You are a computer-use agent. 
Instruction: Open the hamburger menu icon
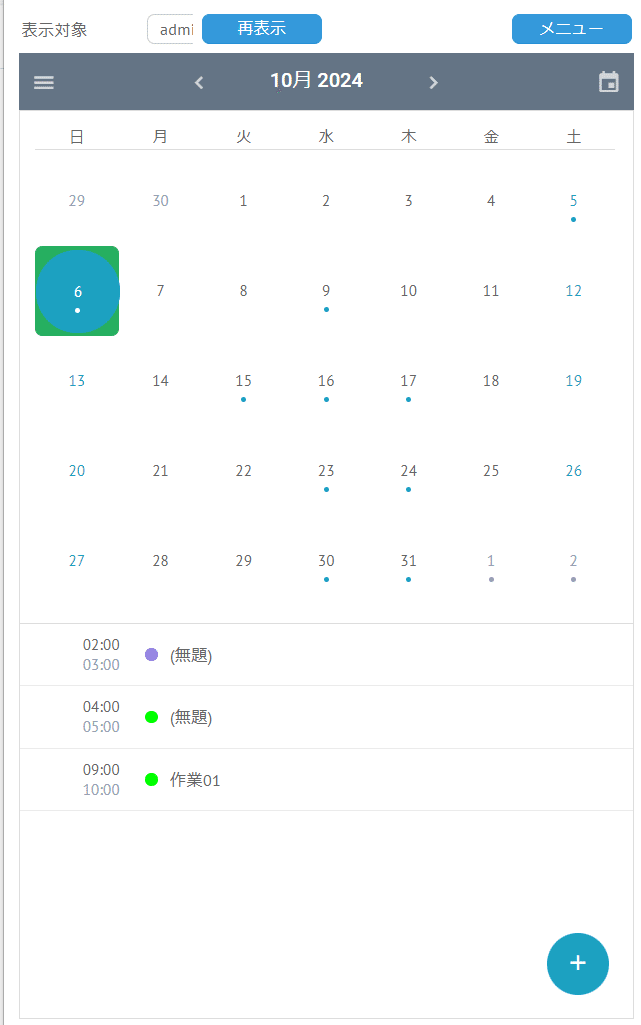point(44,82)
